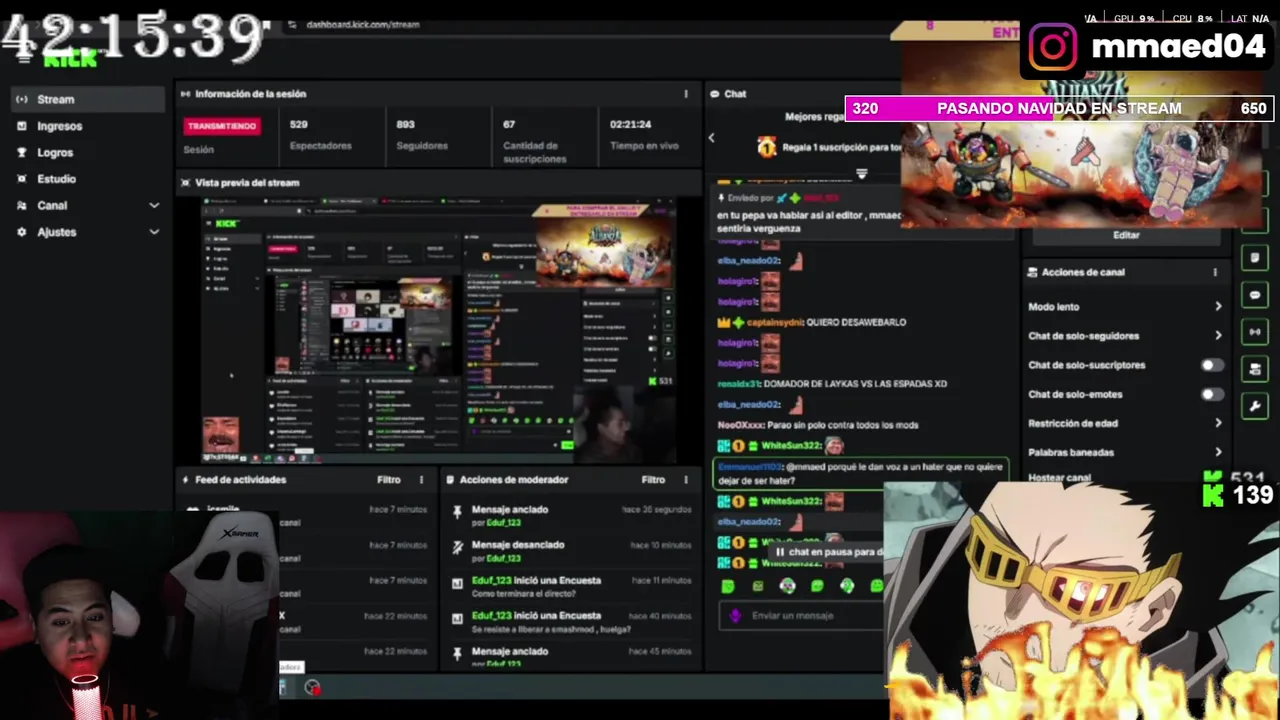This screenshot has width=1280, height=720.
Task: Click the Ajustes gear icon
Action: pyautogui.click(x=22, y=232)
